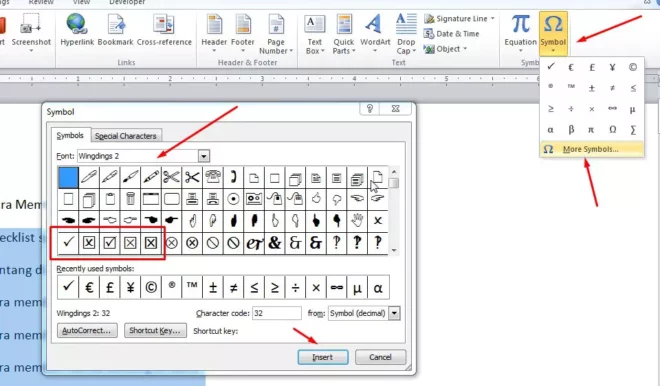Open the Text Box gallery
The width and height of the screenshot is (660, 386).
click(314, 35)
